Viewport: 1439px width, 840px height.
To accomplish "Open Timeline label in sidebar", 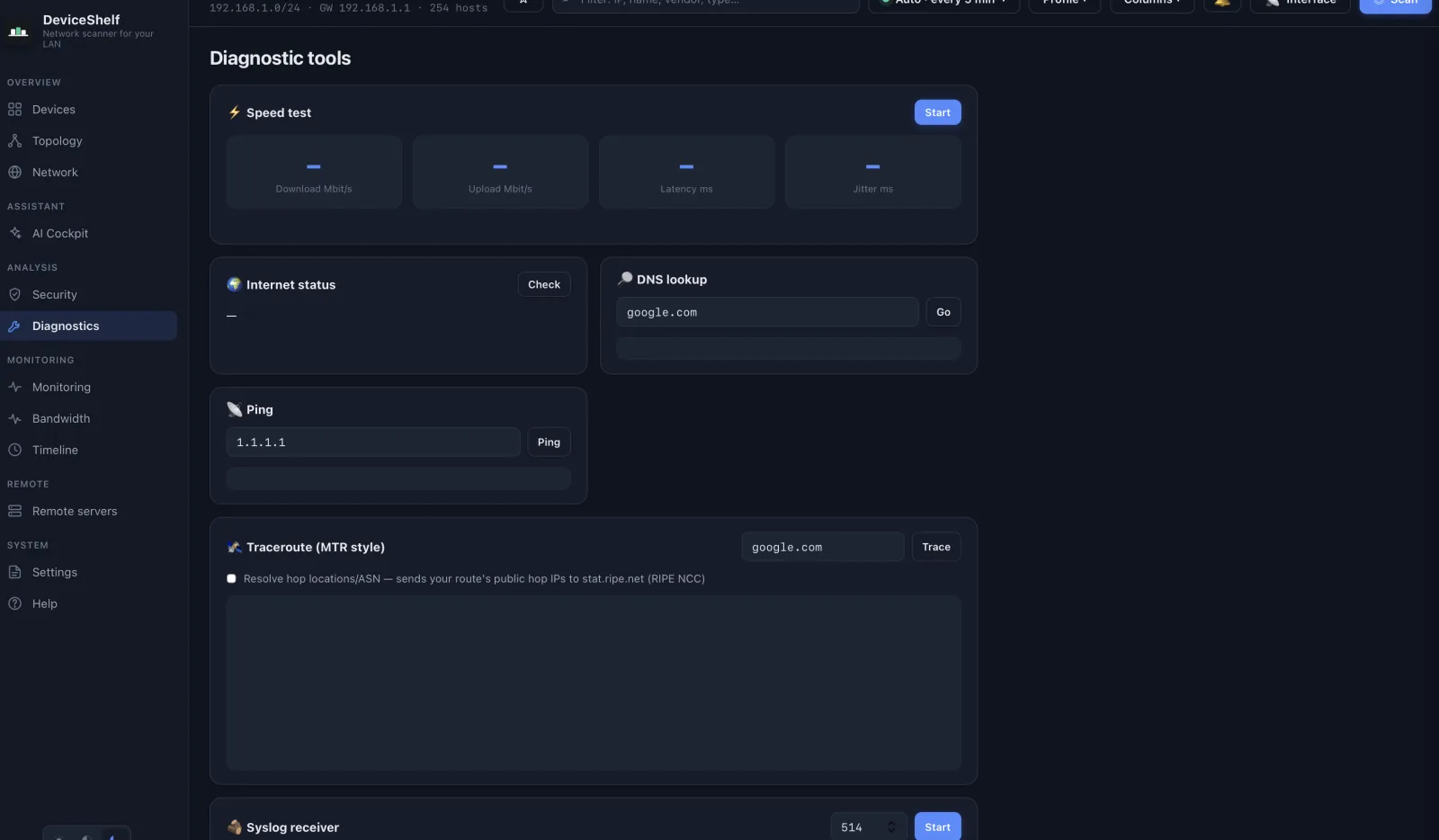I will pos(55,451).
